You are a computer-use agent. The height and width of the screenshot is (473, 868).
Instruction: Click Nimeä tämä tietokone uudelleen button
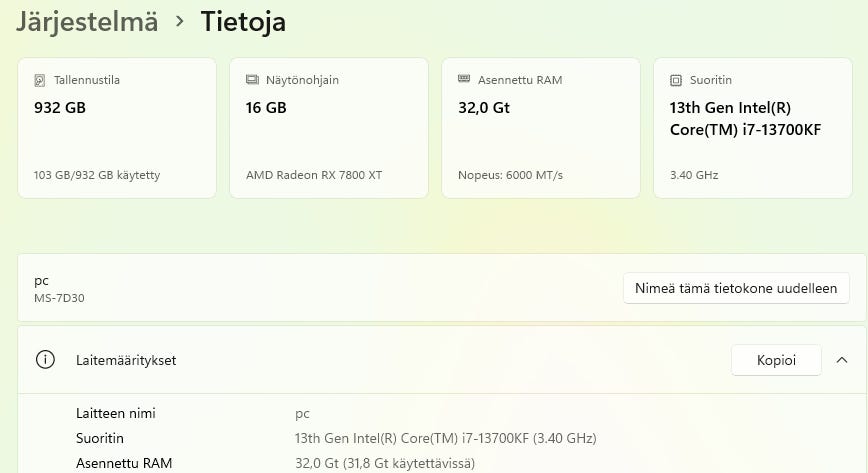(x=735, y=288)
